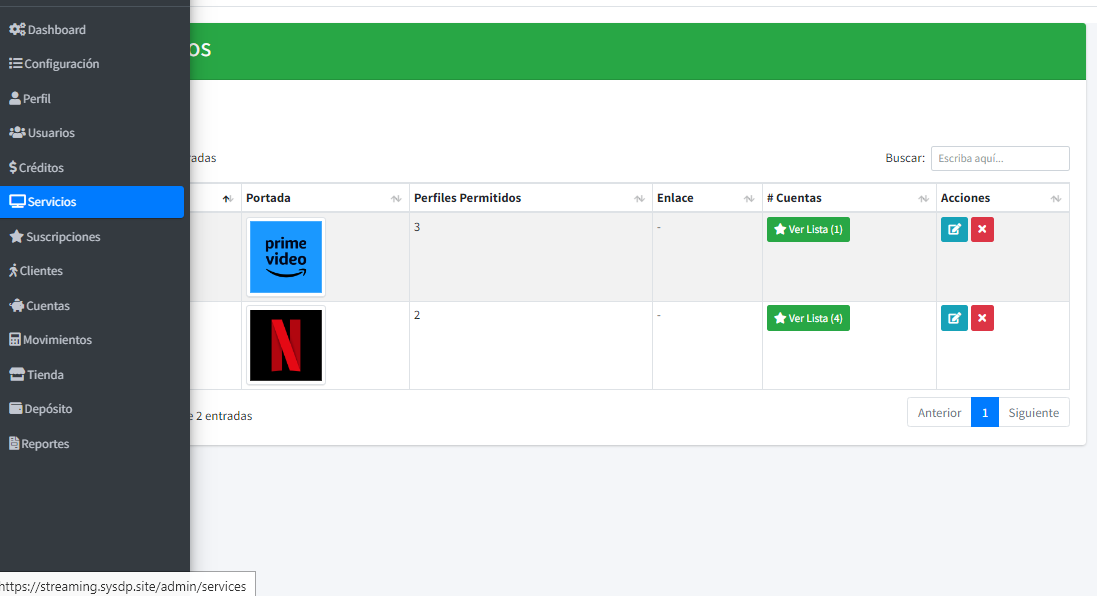Image resolution: width=1097 pixels, height=596 pixels.
Task: Click the Reportes document icon
Action: (14, 443)
